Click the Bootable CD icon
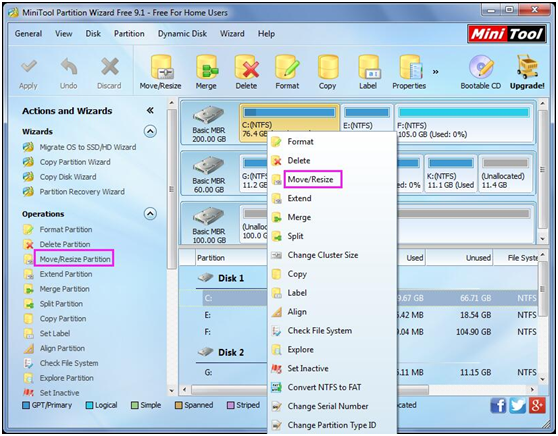 point(481,67)
